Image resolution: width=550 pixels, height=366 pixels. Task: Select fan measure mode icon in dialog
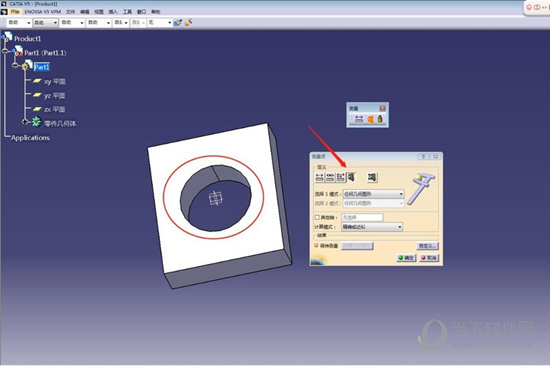click(340, 177)
